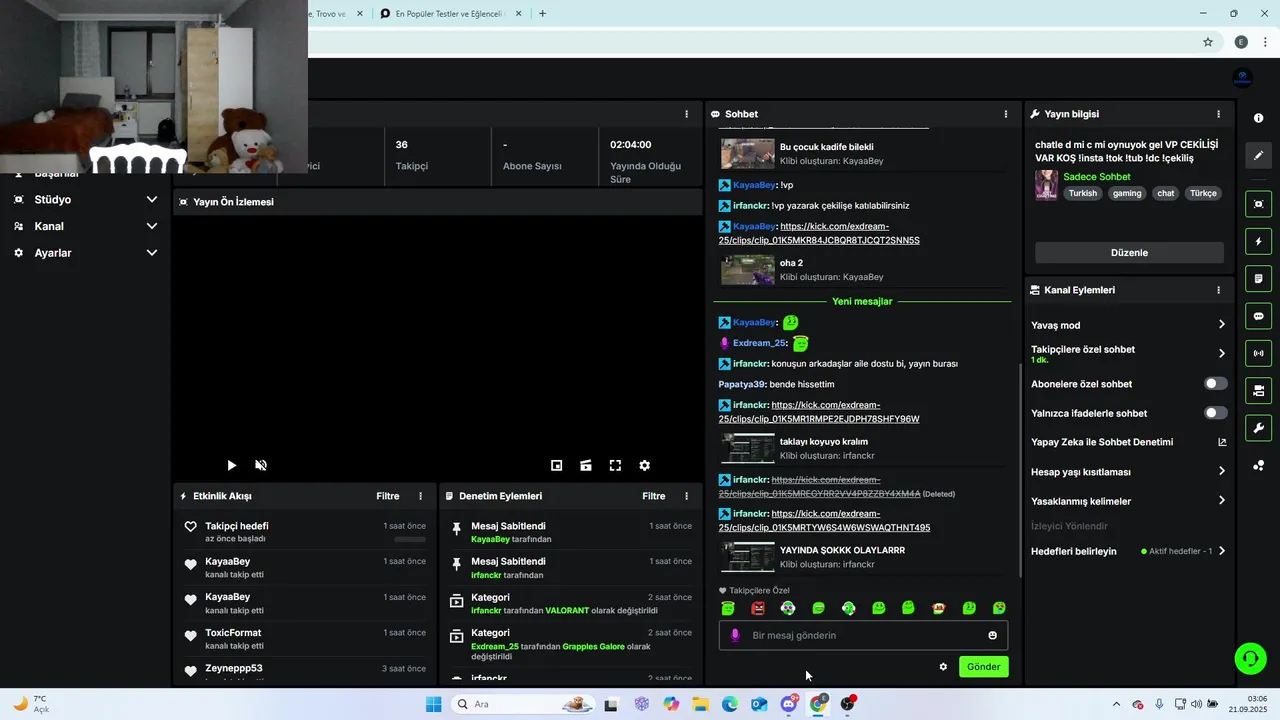The height and width of the screenshot is (720, 1280).
Task: Select the red angry emote
Action: pyautogui.click(x=758, y=608)
